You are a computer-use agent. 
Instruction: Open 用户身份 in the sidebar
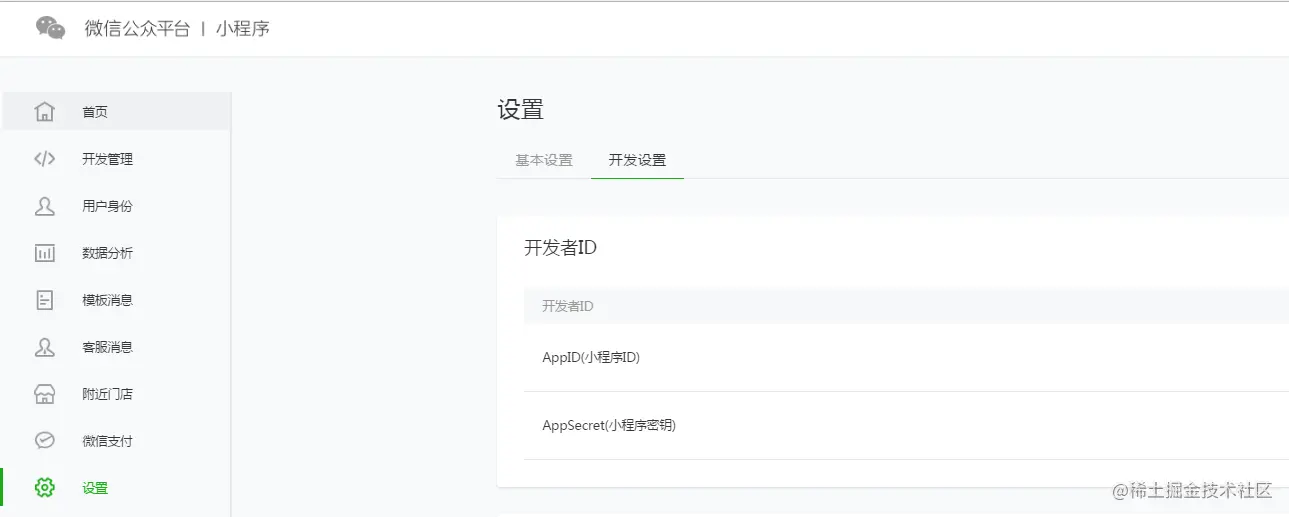click(116, 206)
